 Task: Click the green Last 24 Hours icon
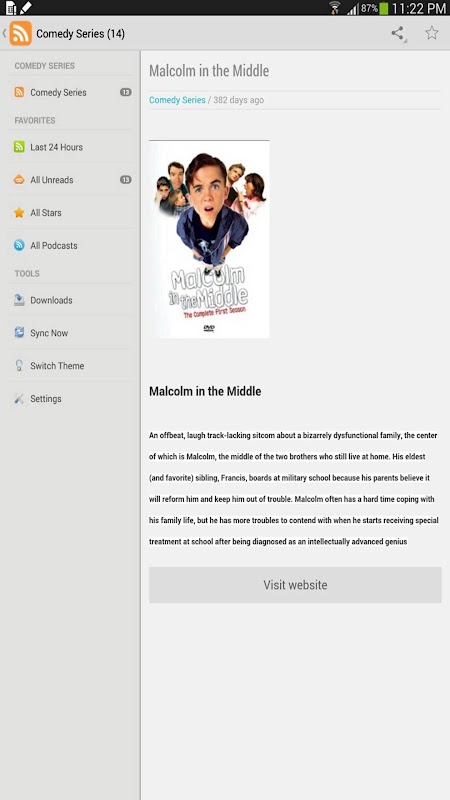[x=19, y=147]
